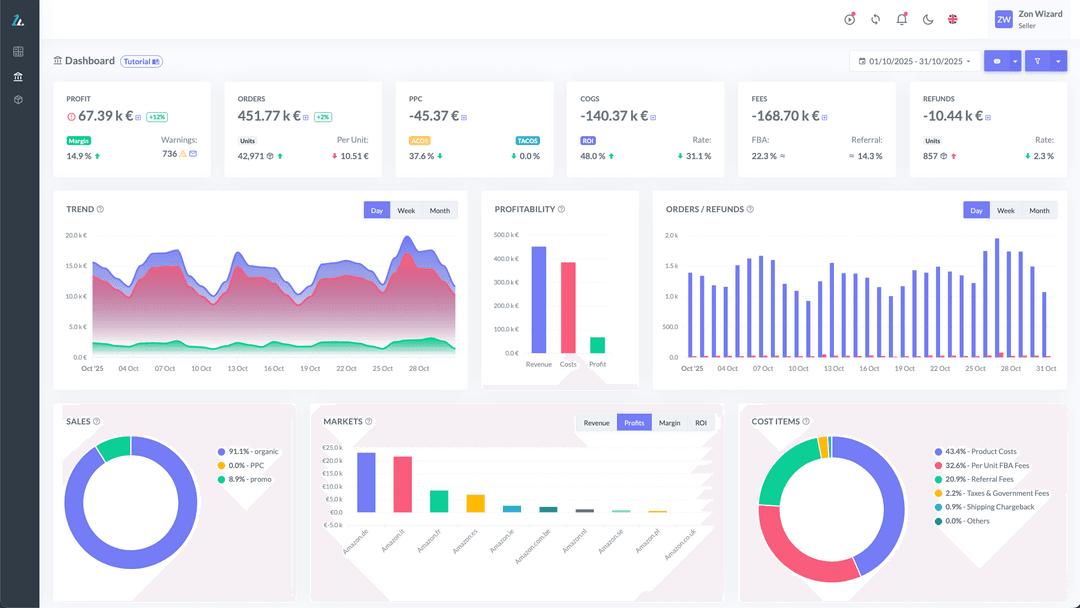Show help for the TREND chart
This screenshot has width=1080, height=608.
pos(101,209)
